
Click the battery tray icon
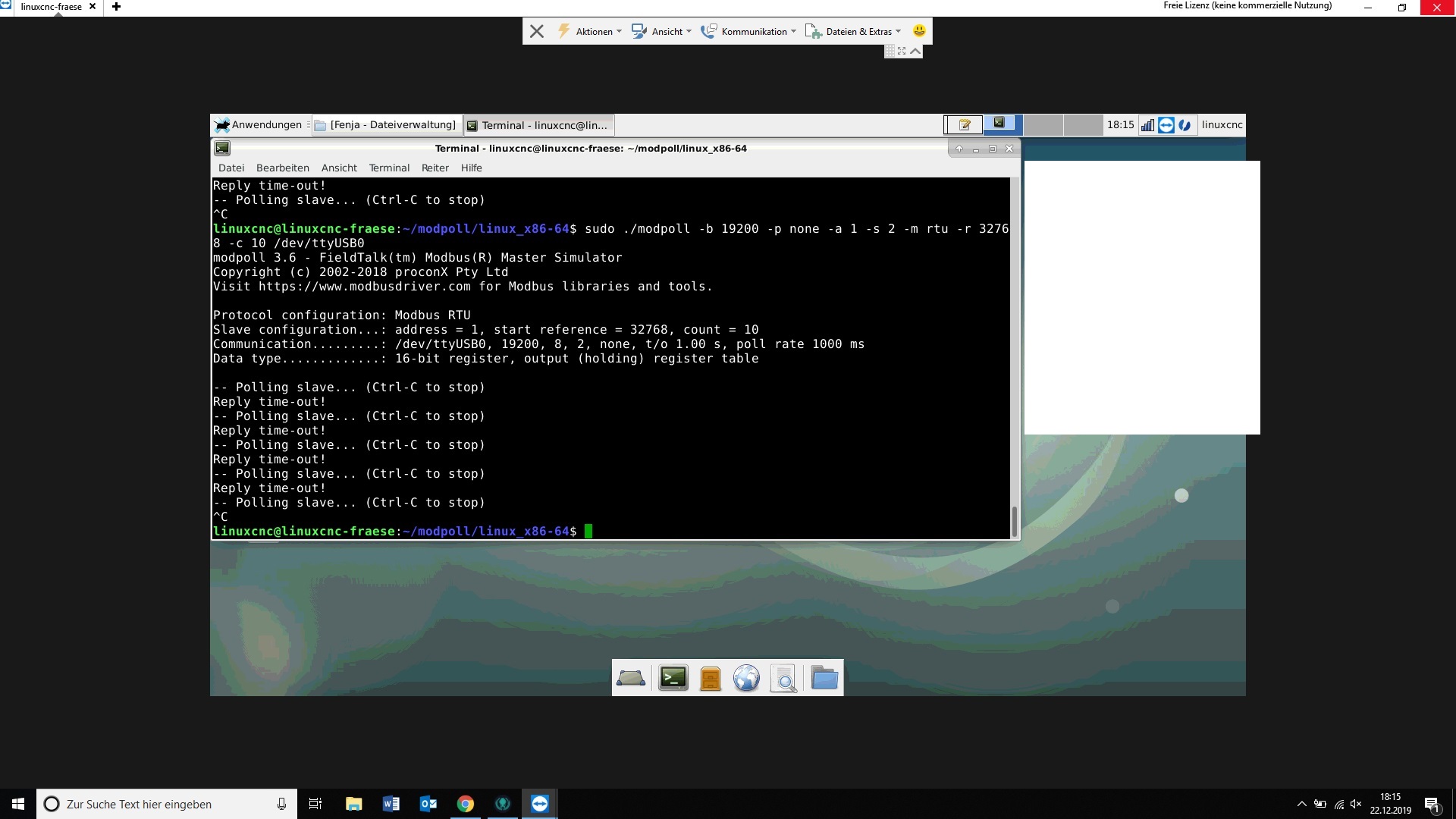[x=1320, y=804]
